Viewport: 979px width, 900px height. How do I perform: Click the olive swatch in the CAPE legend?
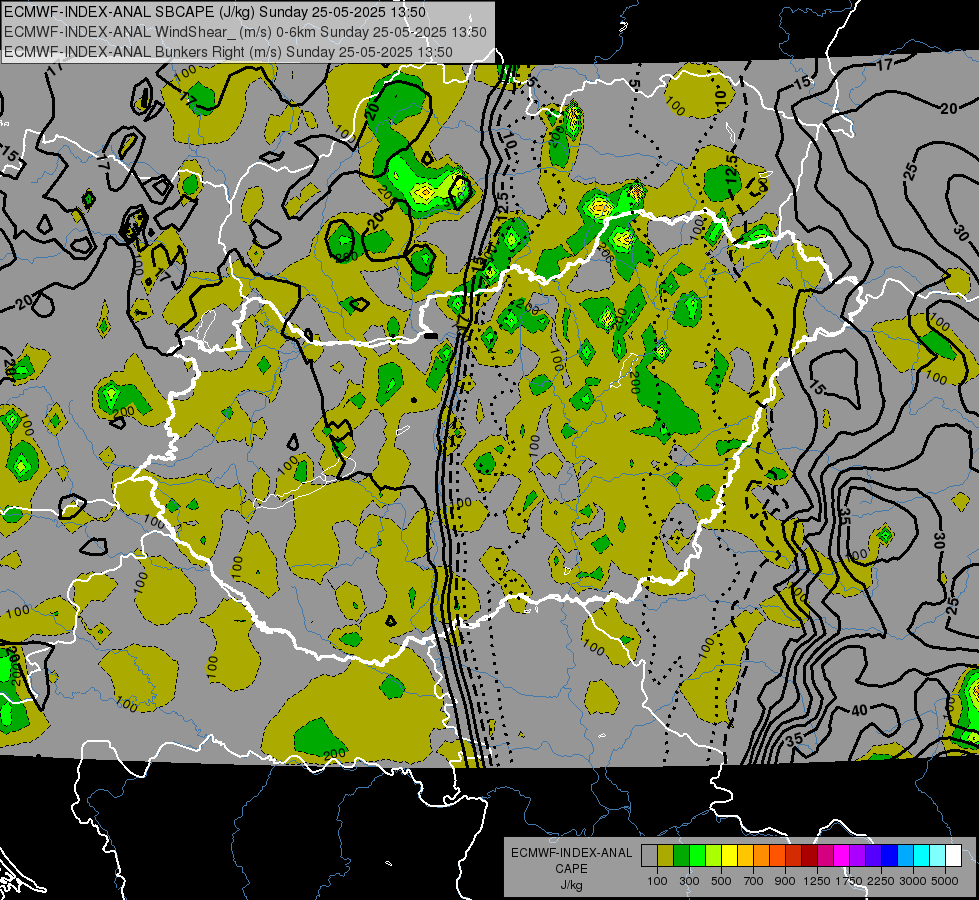[x=666, y=856]
